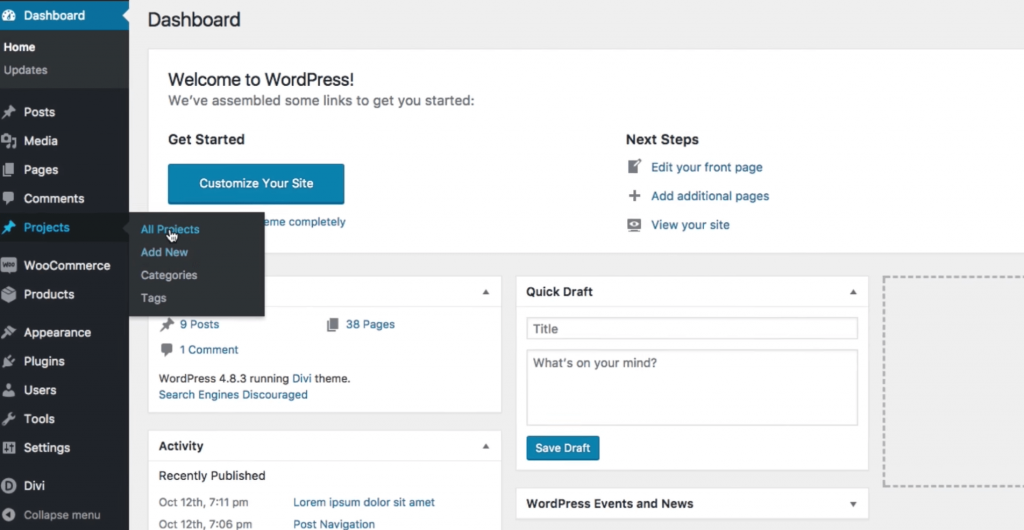Open the Add additional pages link
Screen dimensions: 1024x530
[x=710, y=196]
